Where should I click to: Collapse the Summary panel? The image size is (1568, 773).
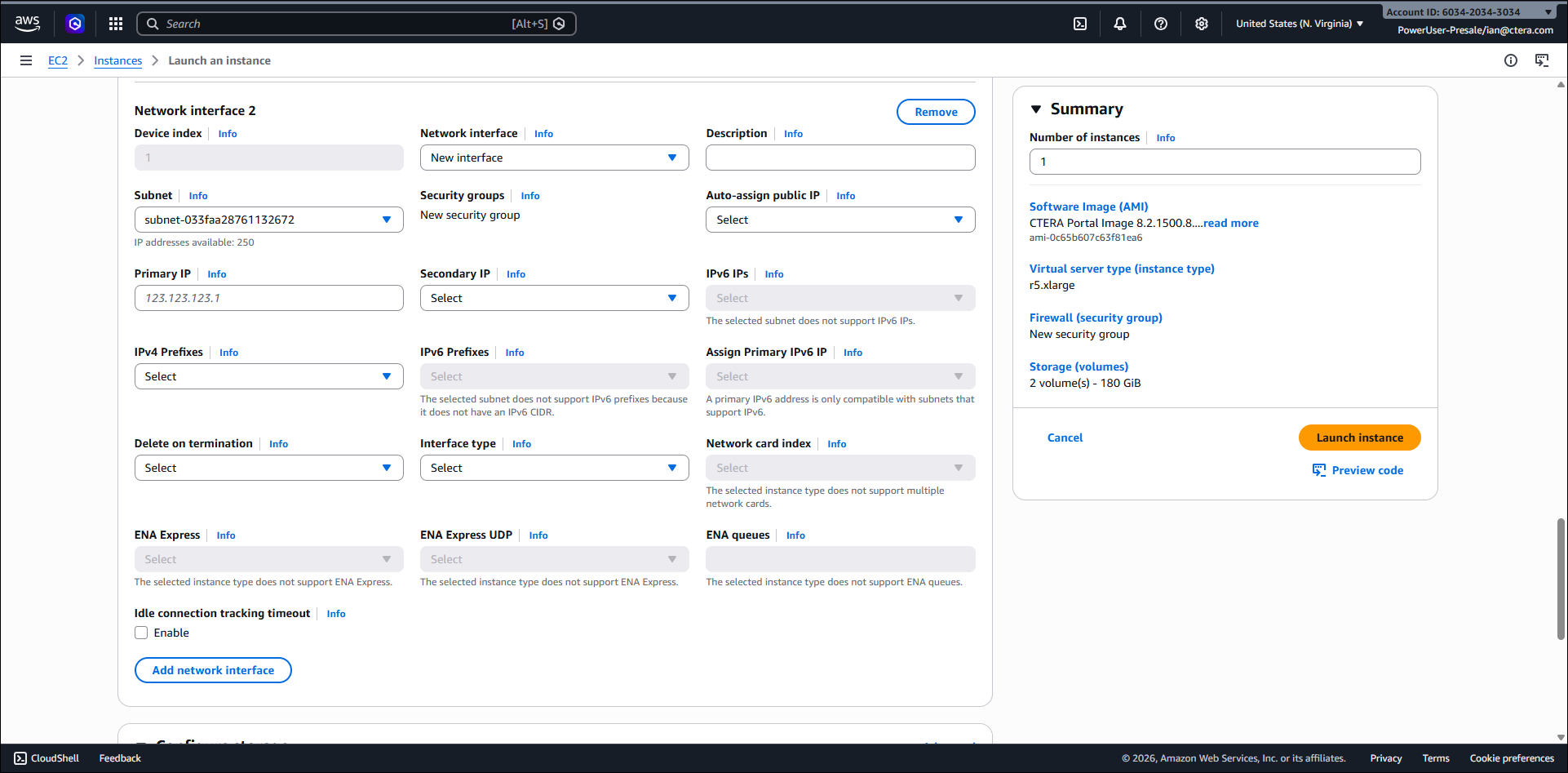point(1036,109)
